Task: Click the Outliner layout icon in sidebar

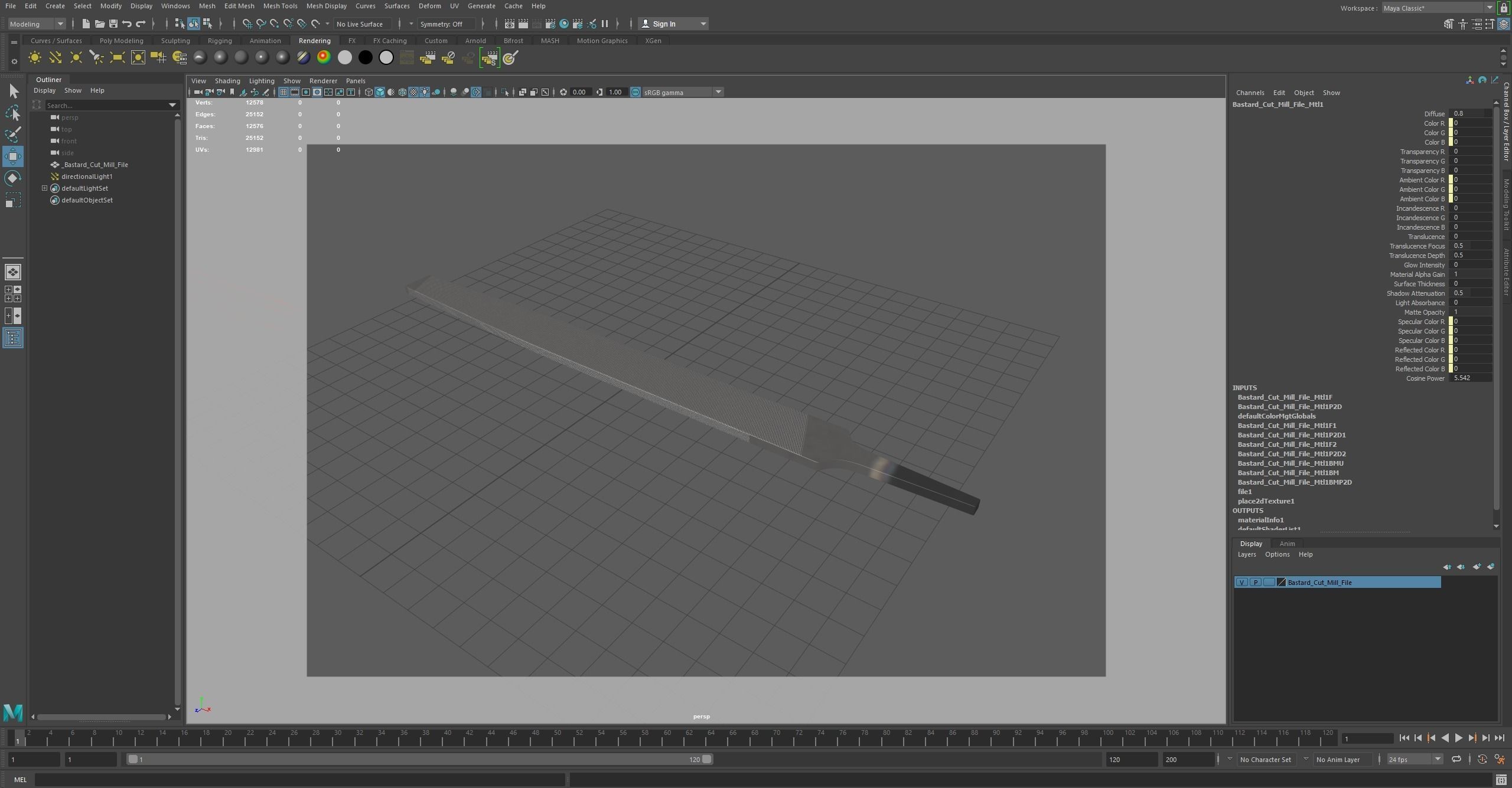Action: (13, 338)
